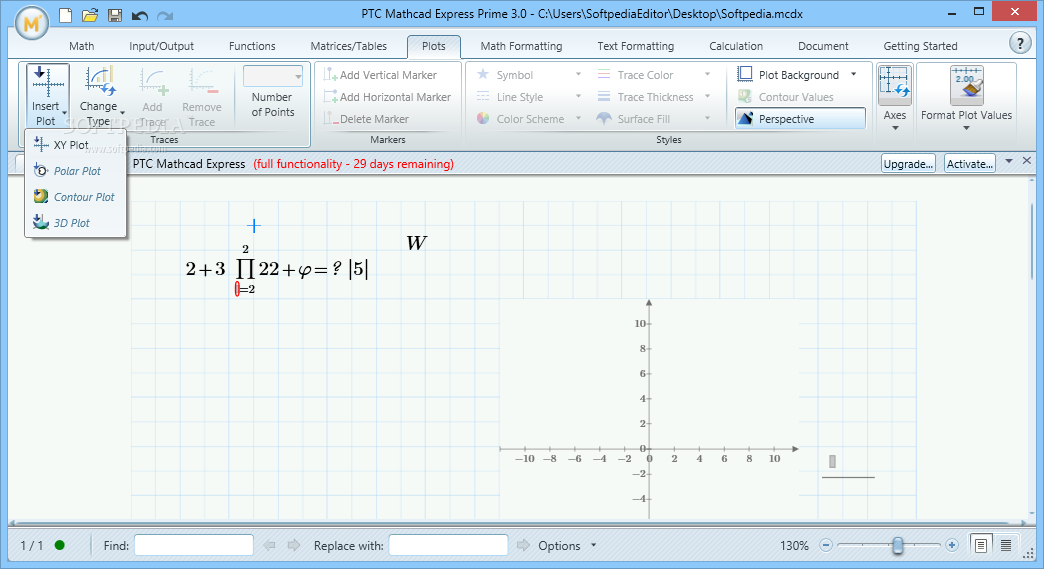Screen dimensions: 1044x569
Task: Click the 130% zoom level text
Action: 794,546
